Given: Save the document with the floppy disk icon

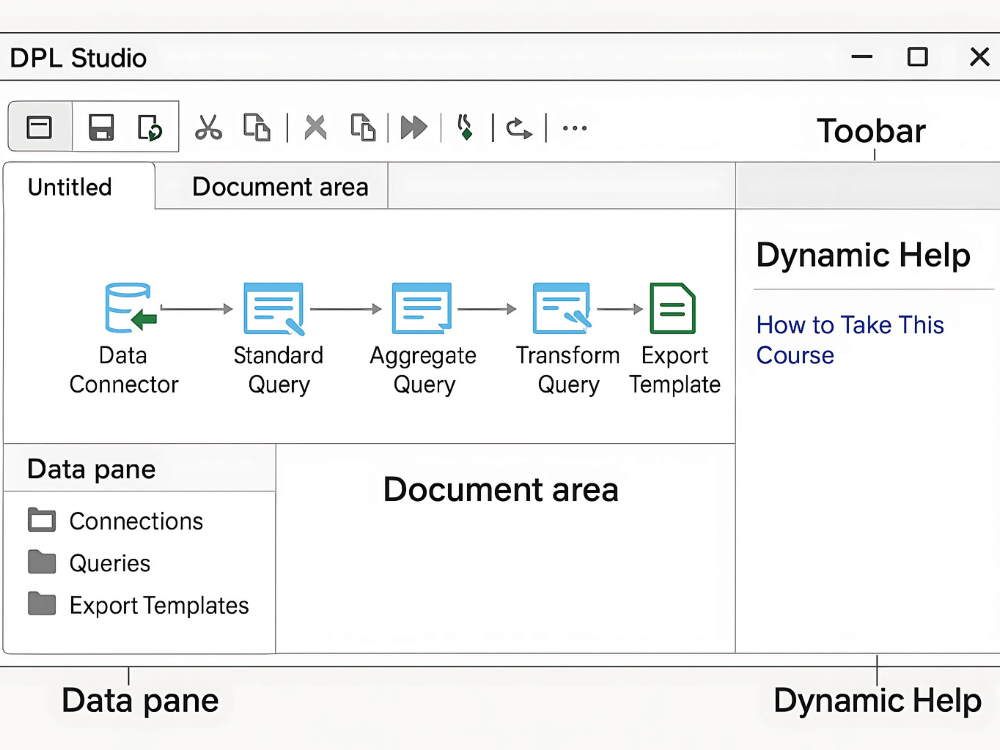Looking at the screenshot, I should click(x=101, y=127).
